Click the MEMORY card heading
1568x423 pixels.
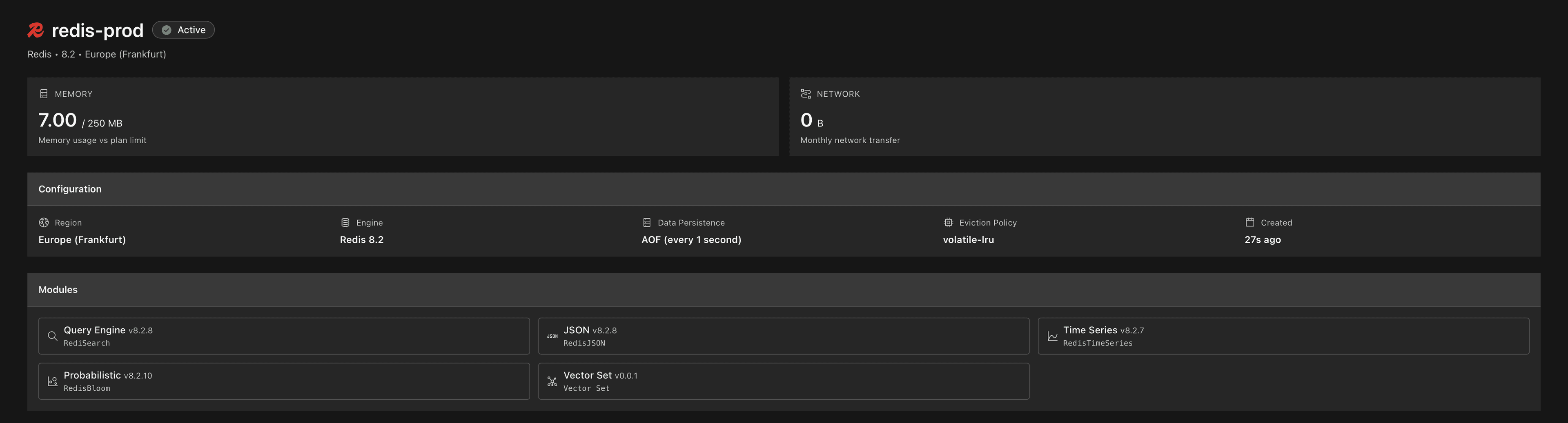click(73, 93)
